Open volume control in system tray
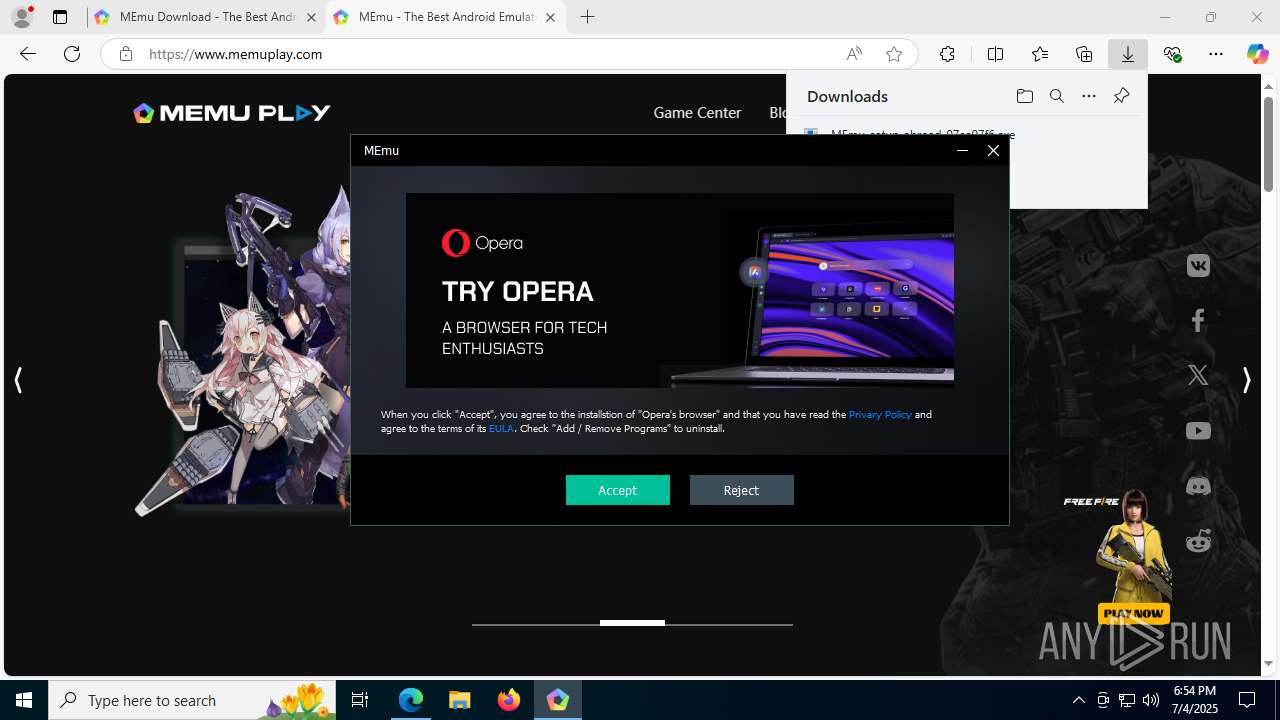 point(1151,700)
